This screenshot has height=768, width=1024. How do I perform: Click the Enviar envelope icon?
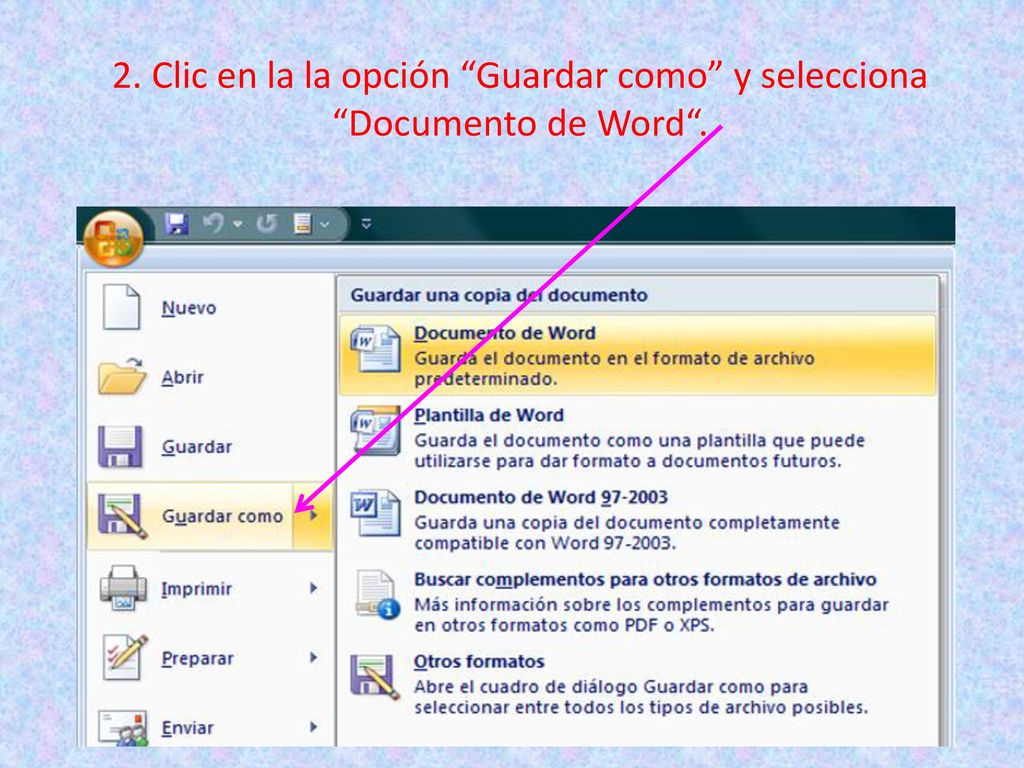pos(123,728)
